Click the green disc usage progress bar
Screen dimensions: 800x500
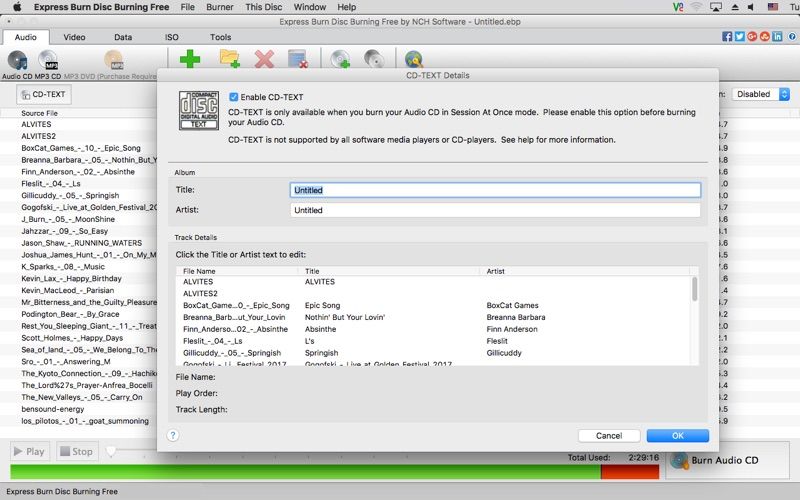click(305, 471)
